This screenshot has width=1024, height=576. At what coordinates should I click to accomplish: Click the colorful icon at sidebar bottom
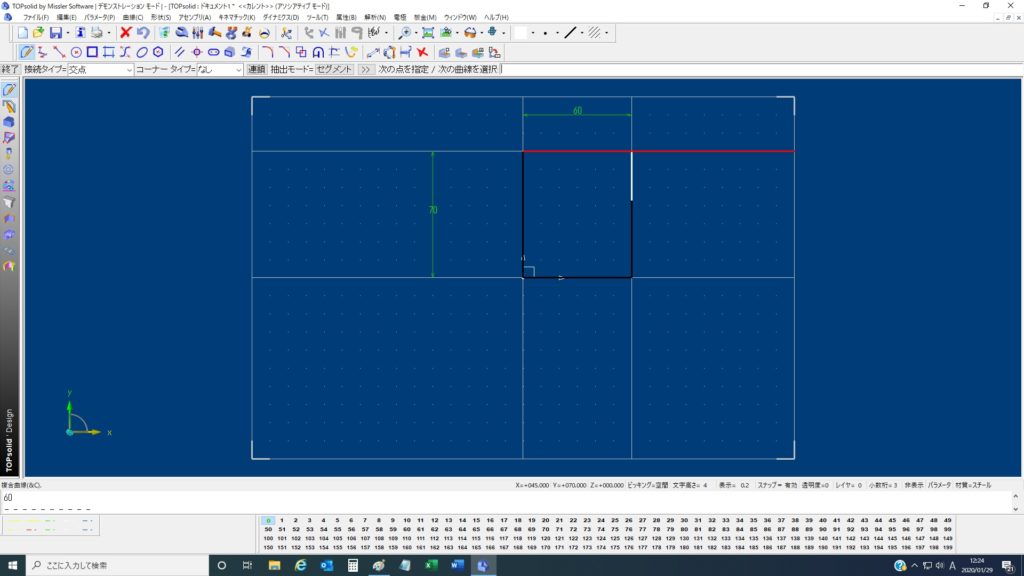[9, 266]
